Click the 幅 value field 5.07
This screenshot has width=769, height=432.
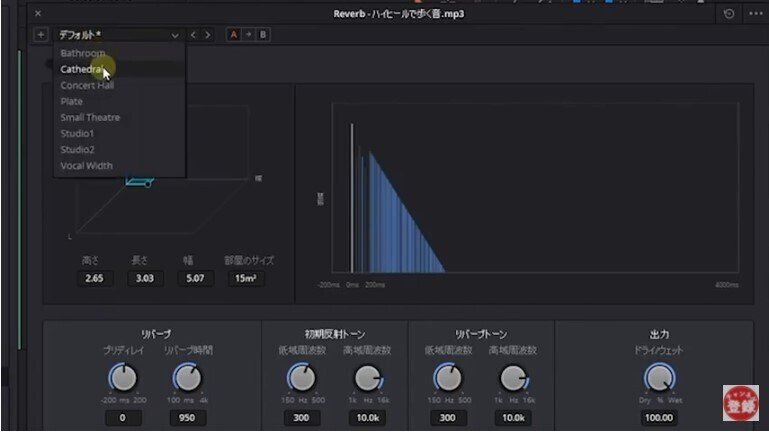tap(195, 279)
